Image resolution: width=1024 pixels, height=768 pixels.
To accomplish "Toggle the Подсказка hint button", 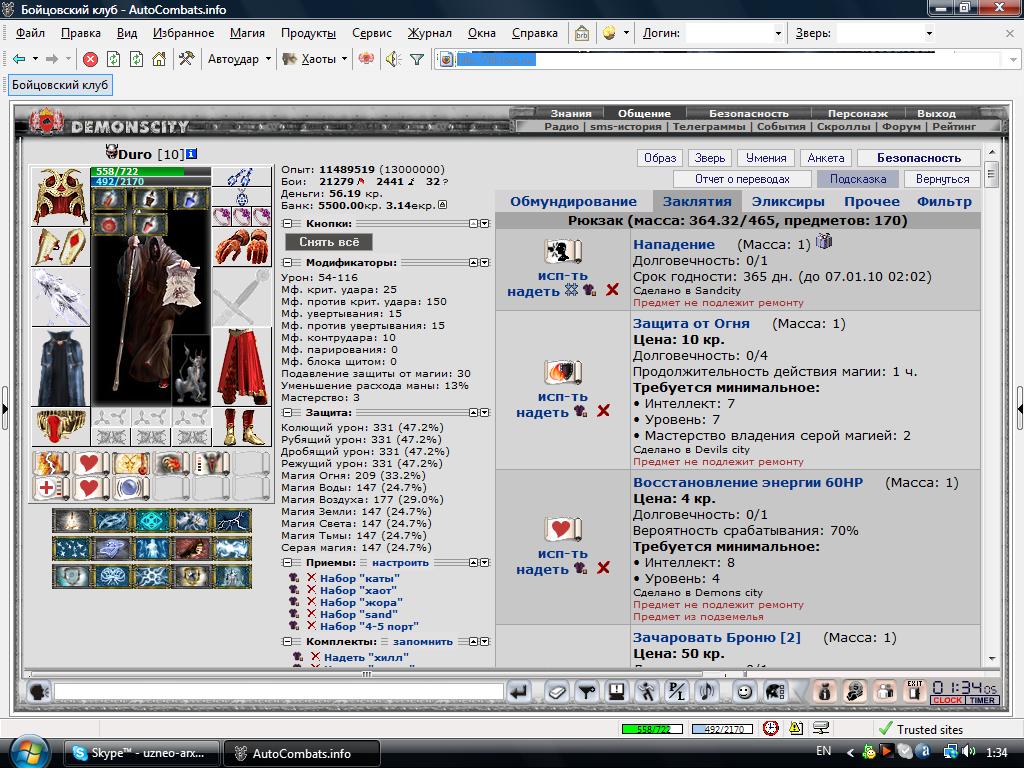I will tap(857, 179).
